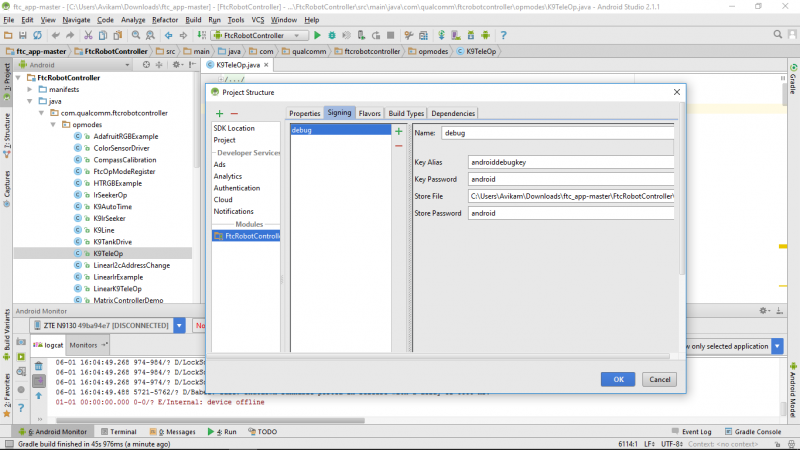The width and height of the screenshot is (800, 450).
Task: Open the ZTE N9130 device dropdown
Action: [179, 325]
